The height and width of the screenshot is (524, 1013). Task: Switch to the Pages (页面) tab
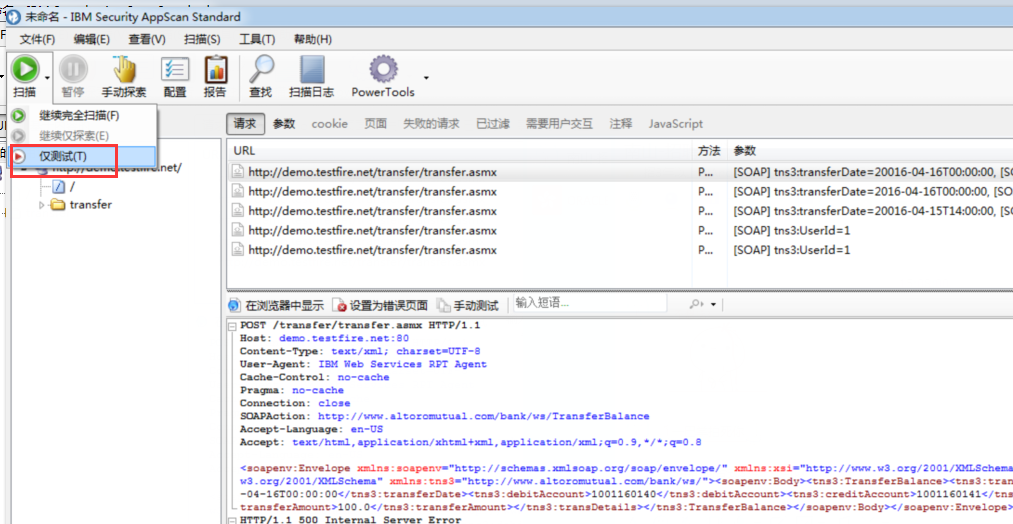coord(375,123)
